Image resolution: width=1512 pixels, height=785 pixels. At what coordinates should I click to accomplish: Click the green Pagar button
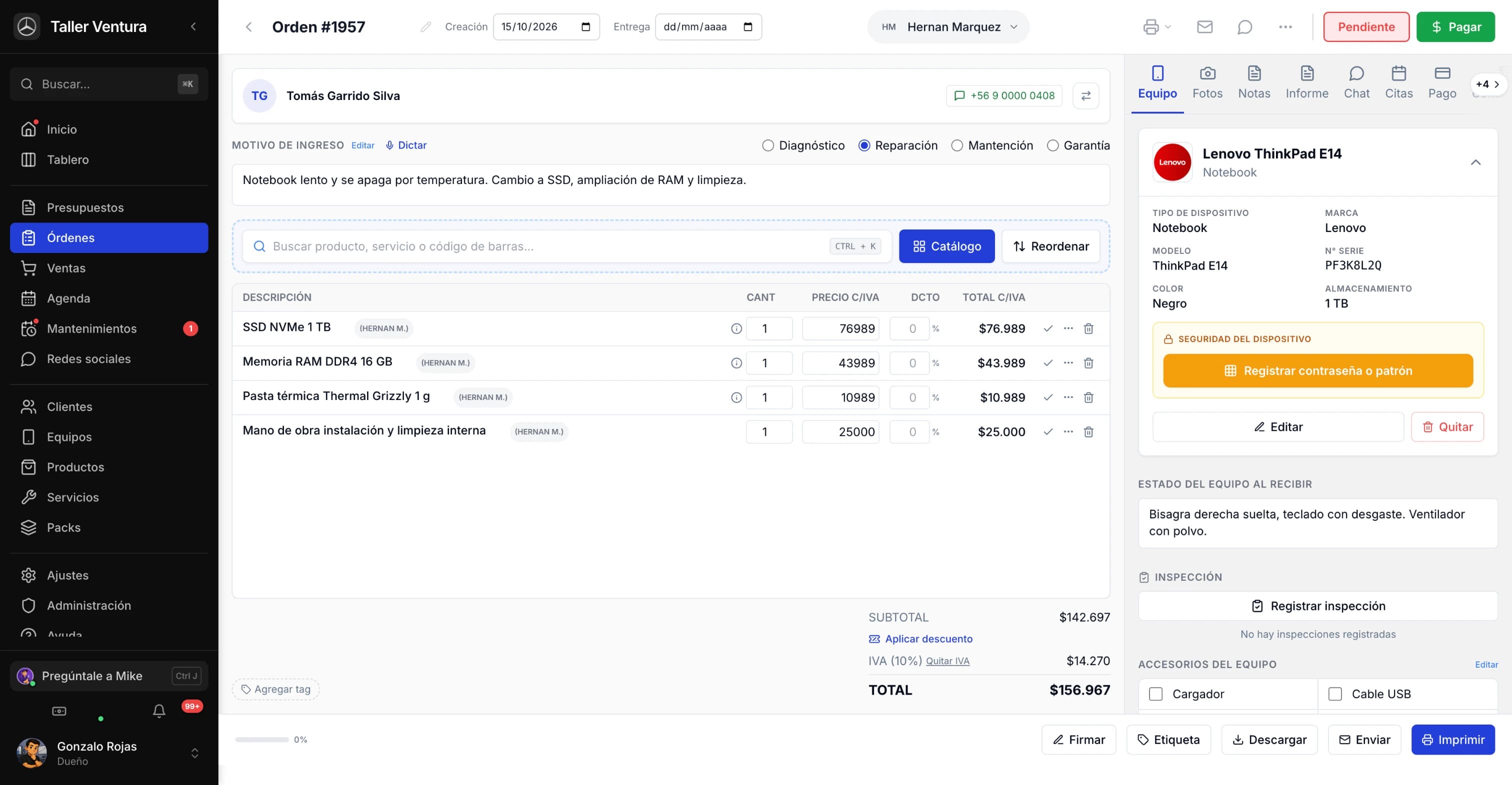[1455, 27]
